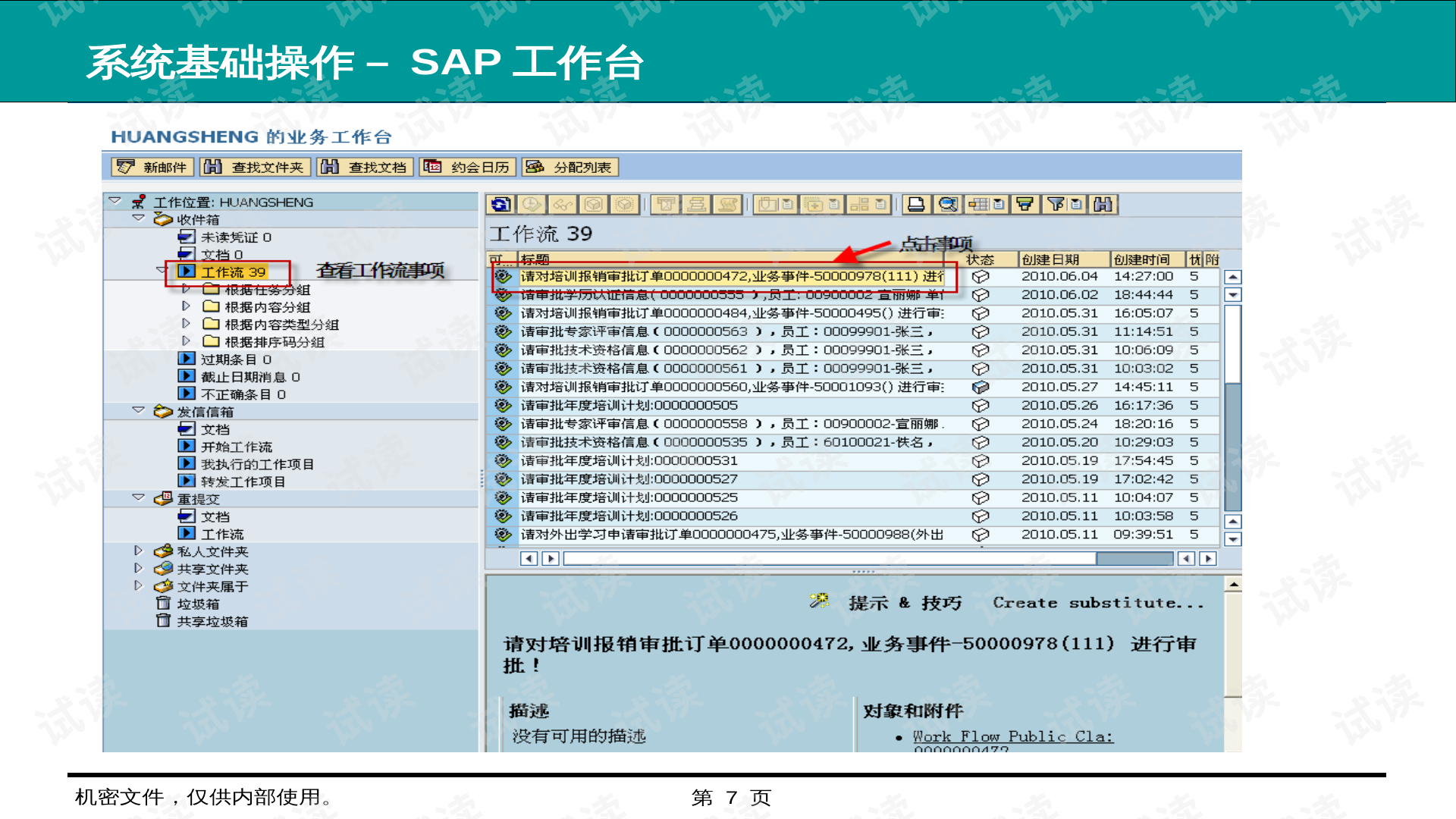Open the 约会日历 appointment calendar

[468, 167]
